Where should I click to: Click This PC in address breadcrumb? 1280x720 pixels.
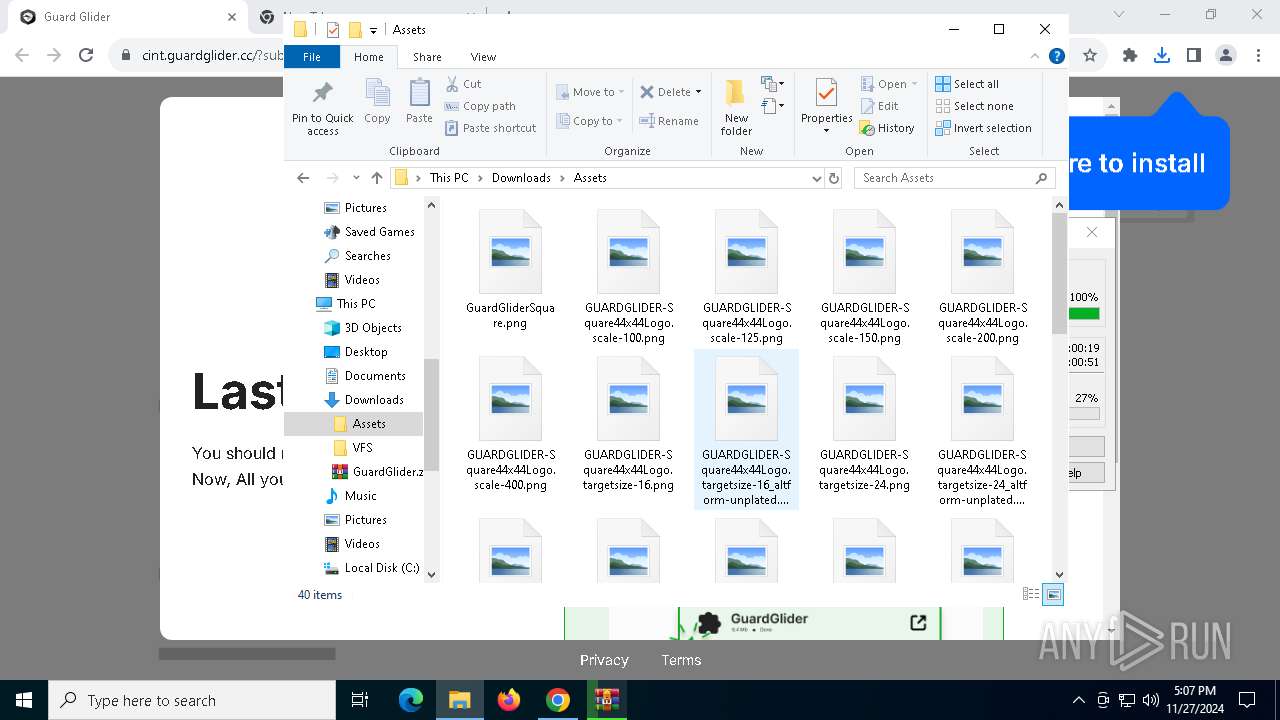449,178
